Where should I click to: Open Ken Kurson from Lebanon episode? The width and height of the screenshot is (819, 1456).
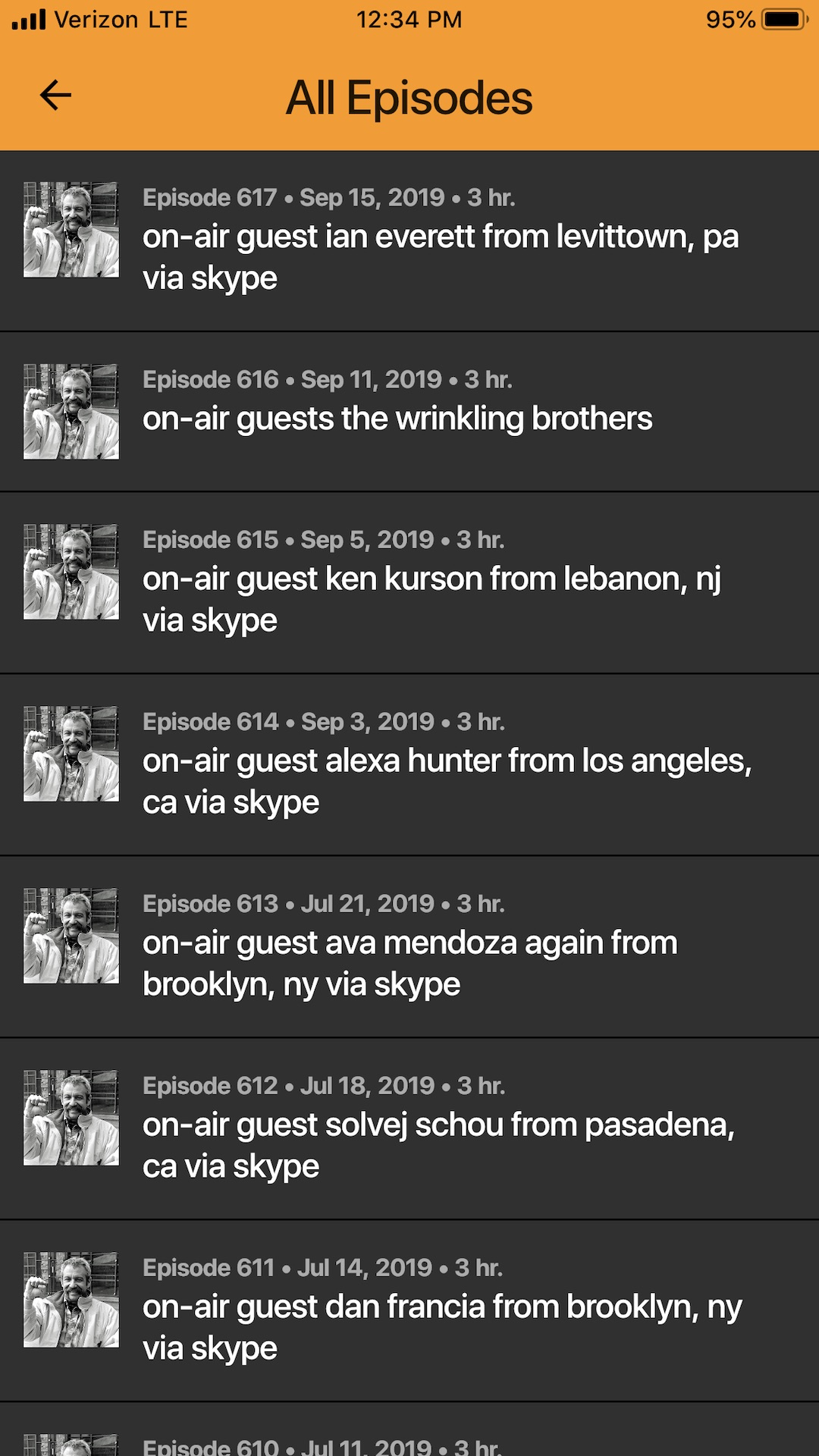[431, 599]
